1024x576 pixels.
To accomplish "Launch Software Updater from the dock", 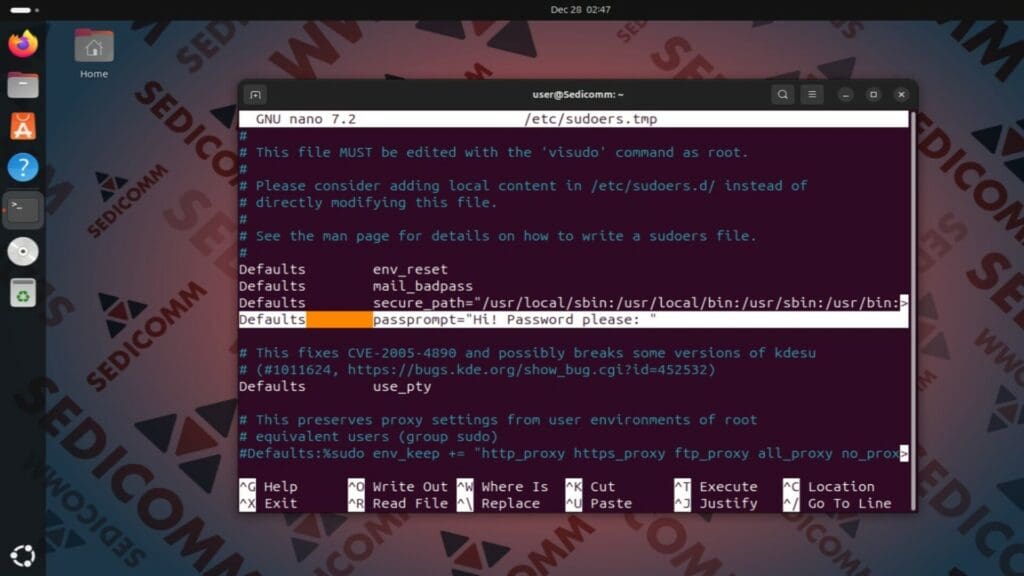I will coord(23,292).
